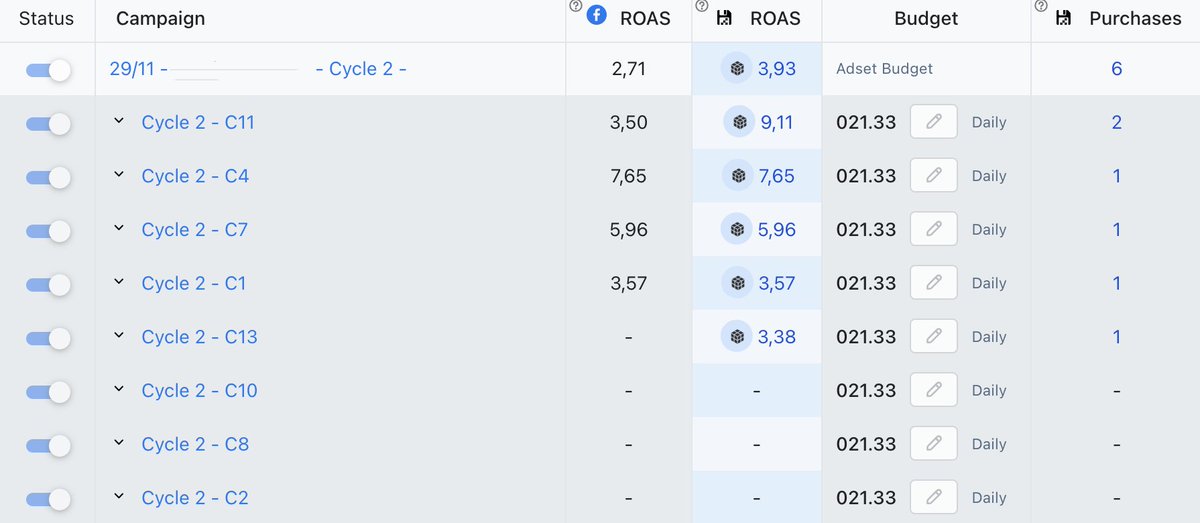Open budget editor for Cycle 2 - C13

click(934, 337)
